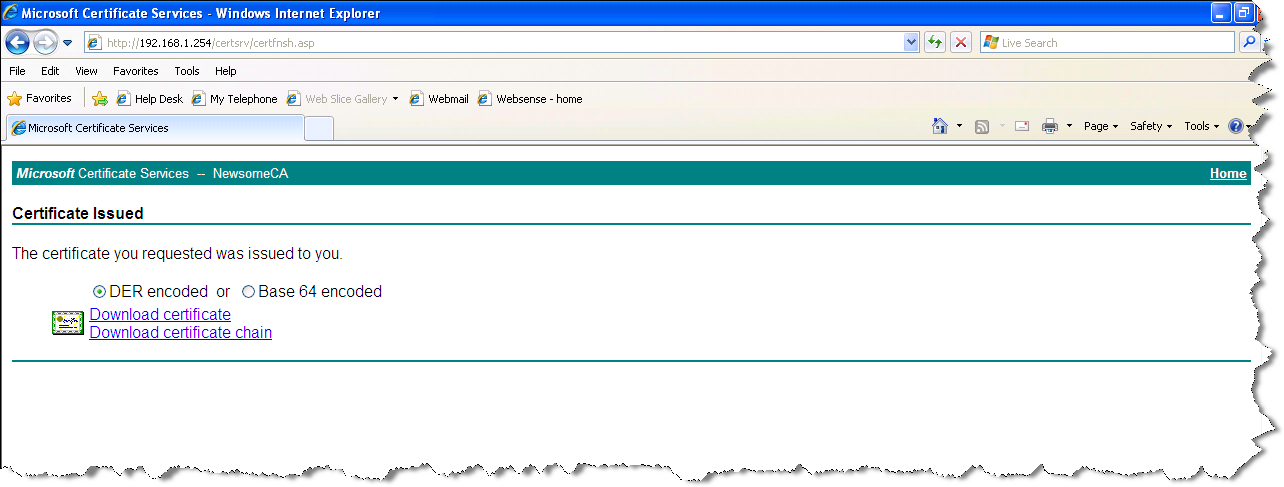Select the Microsoft Certificate Services tab
1284x487 pixels.
(x=154, y=128)
